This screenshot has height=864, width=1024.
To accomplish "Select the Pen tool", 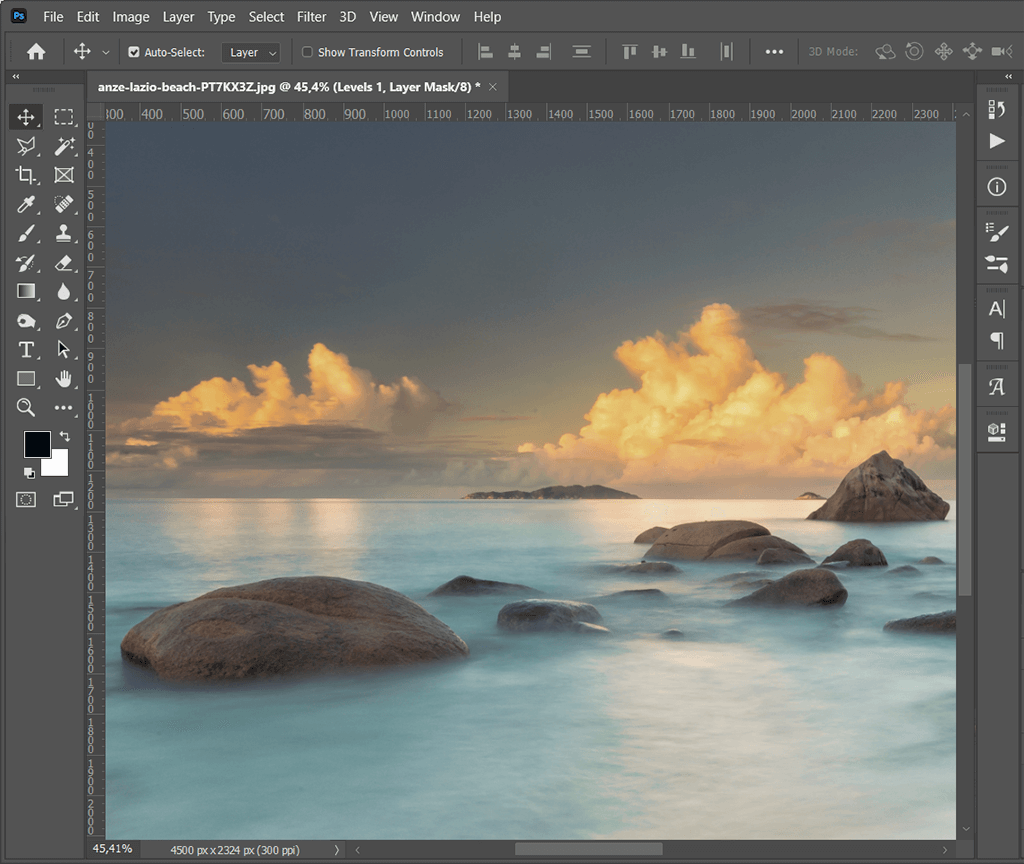I will [63, 321].
